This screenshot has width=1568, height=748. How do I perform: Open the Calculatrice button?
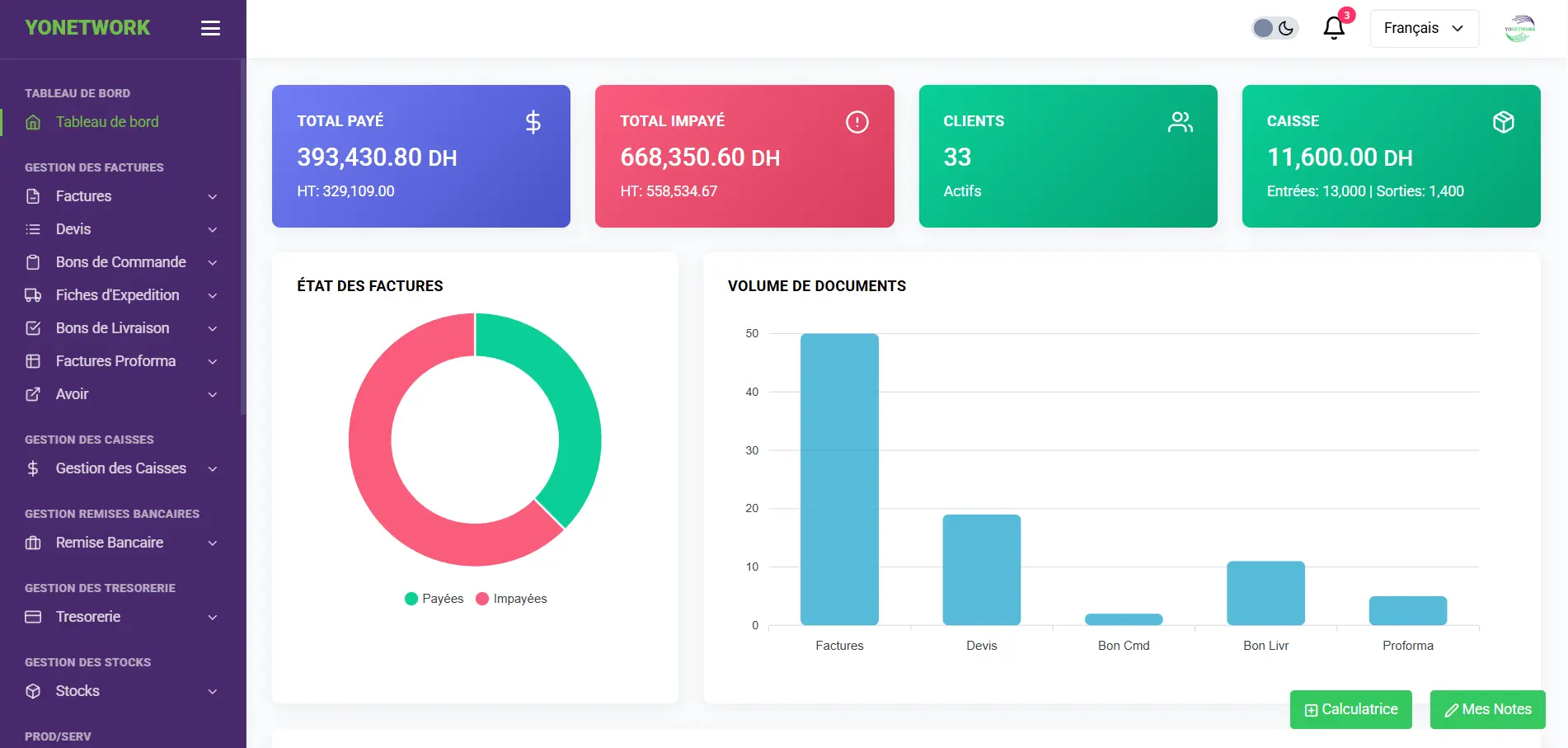[1350, 709]
